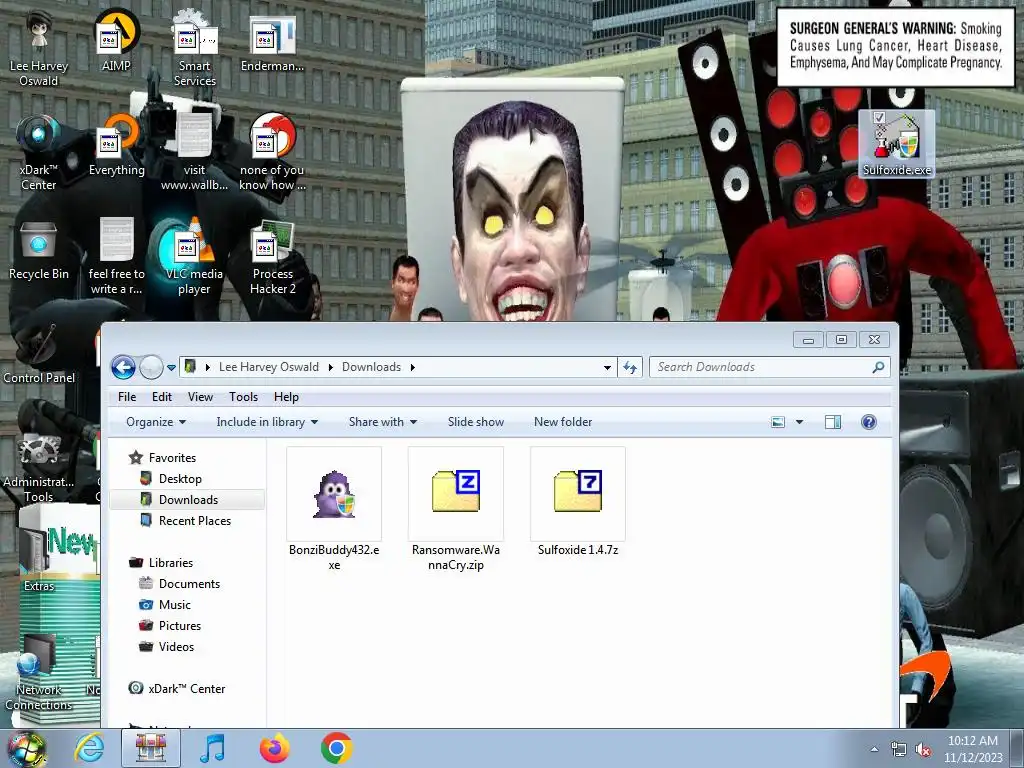Screen dimensions: 1024x768
Task: Launch Internet Explorer from taskbar
Action: click(89, 748)
